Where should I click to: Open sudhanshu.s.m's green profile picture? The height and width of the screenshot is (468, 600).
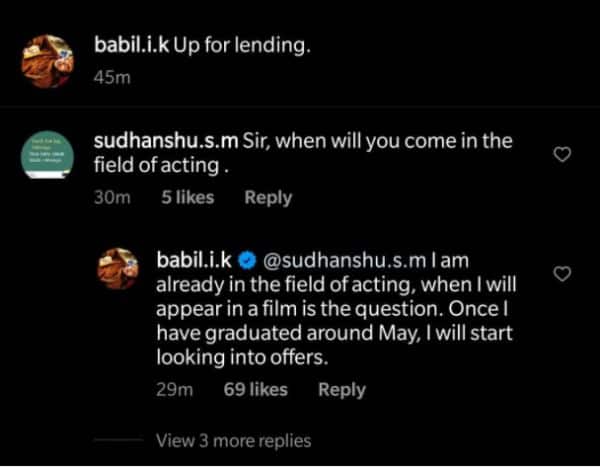coord(46,157)
